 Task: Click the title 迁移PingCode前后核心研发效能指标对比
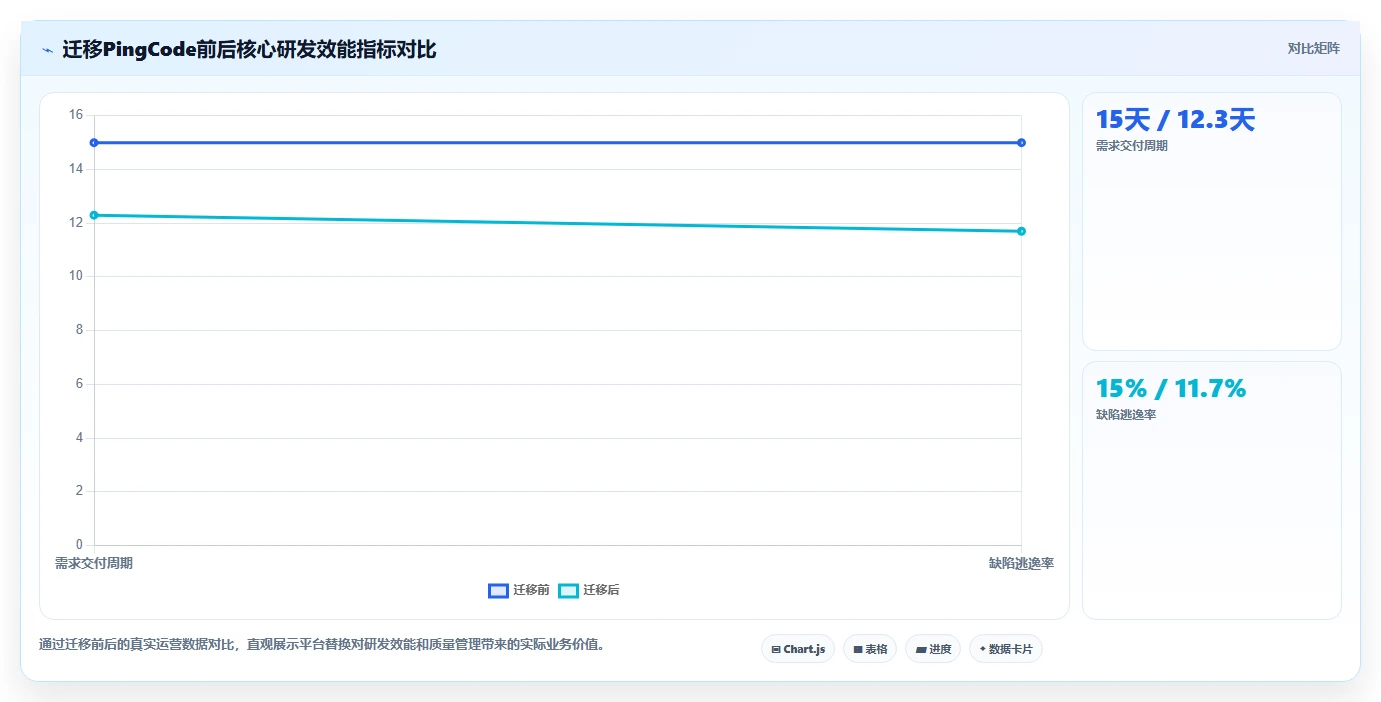pyautogui.click(x=249, y=49)
